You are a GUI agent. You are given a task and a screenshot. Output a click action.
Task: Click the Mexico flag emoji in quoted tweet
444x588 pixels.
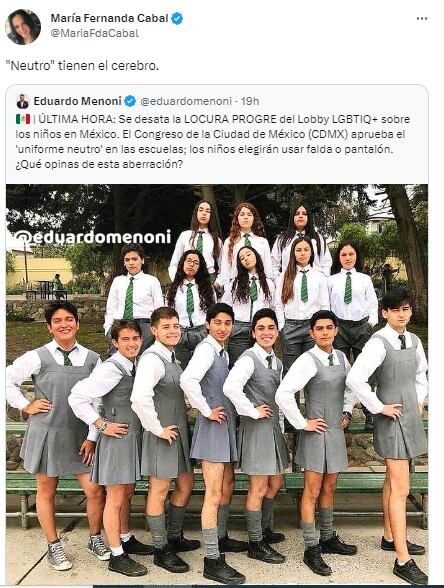tap(23, 119)
